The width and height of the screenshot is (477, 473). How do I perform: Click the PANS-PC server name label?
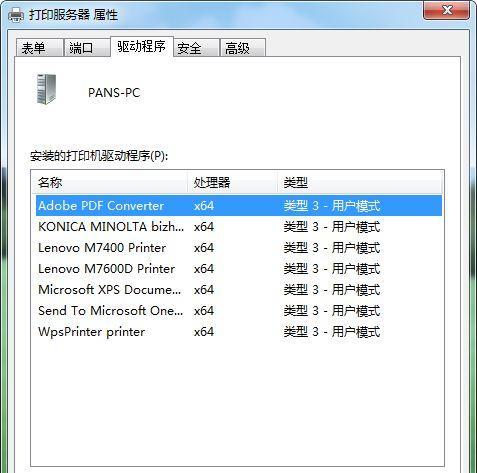[114, 92]
